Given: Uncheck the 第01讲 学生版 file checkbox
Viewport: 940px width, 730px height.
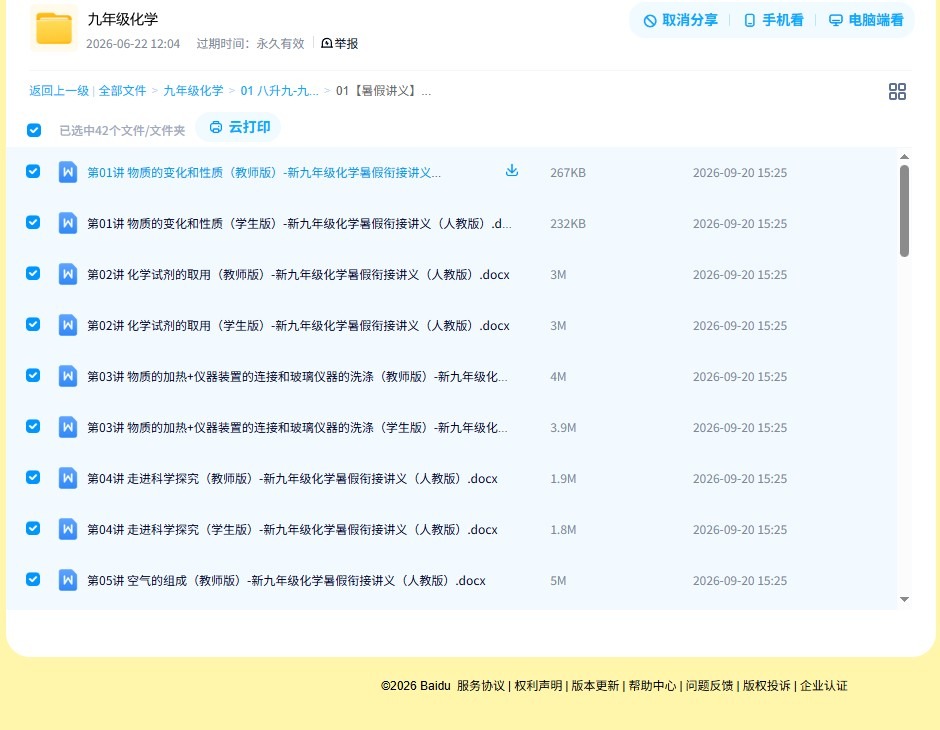Looking at the screenshot, I should [x=33, y=222].
